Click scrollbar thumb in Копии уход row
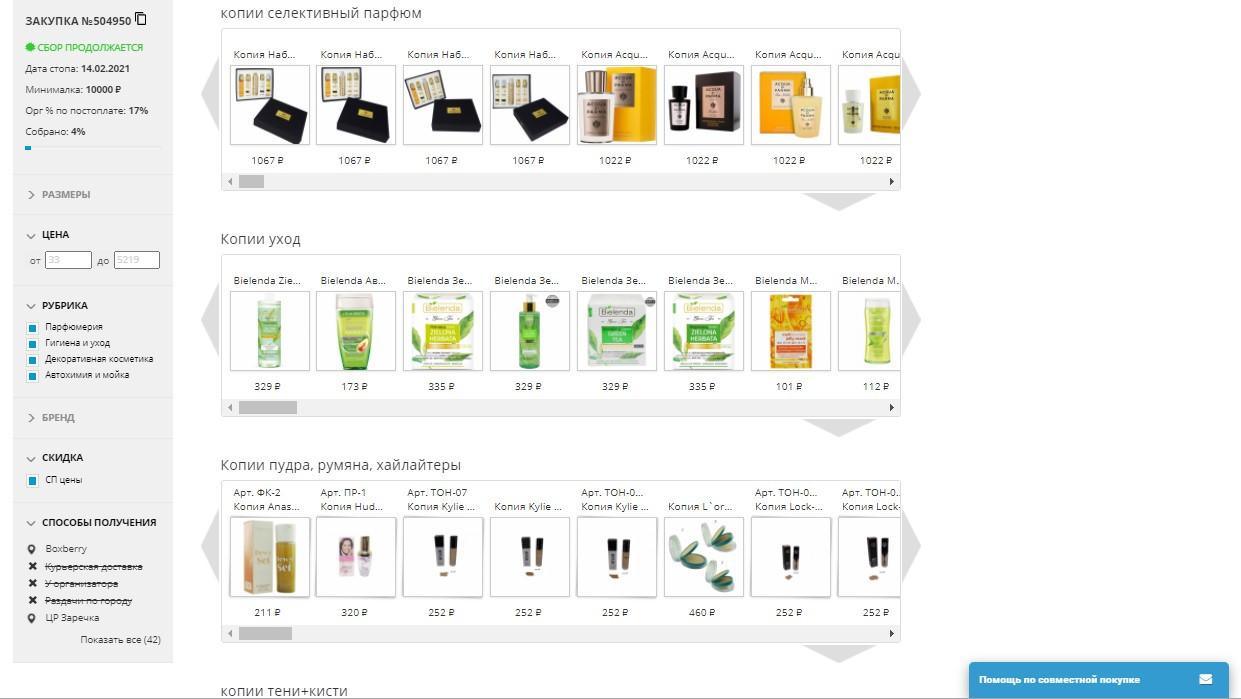 coord(268,408)
